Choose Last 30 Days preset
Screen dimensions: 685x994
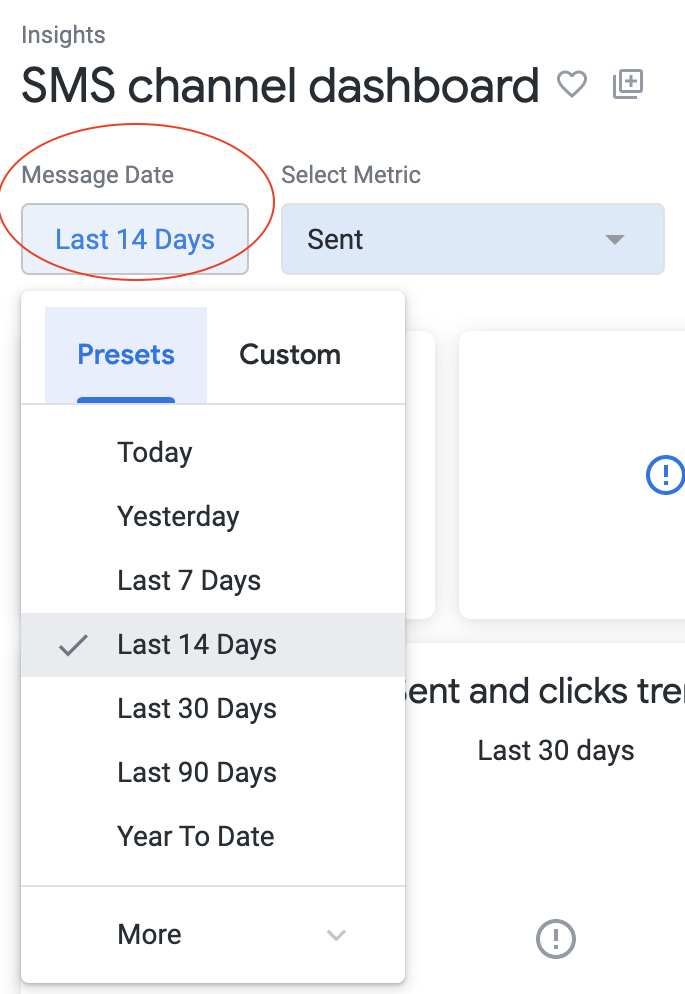(213, 709)
